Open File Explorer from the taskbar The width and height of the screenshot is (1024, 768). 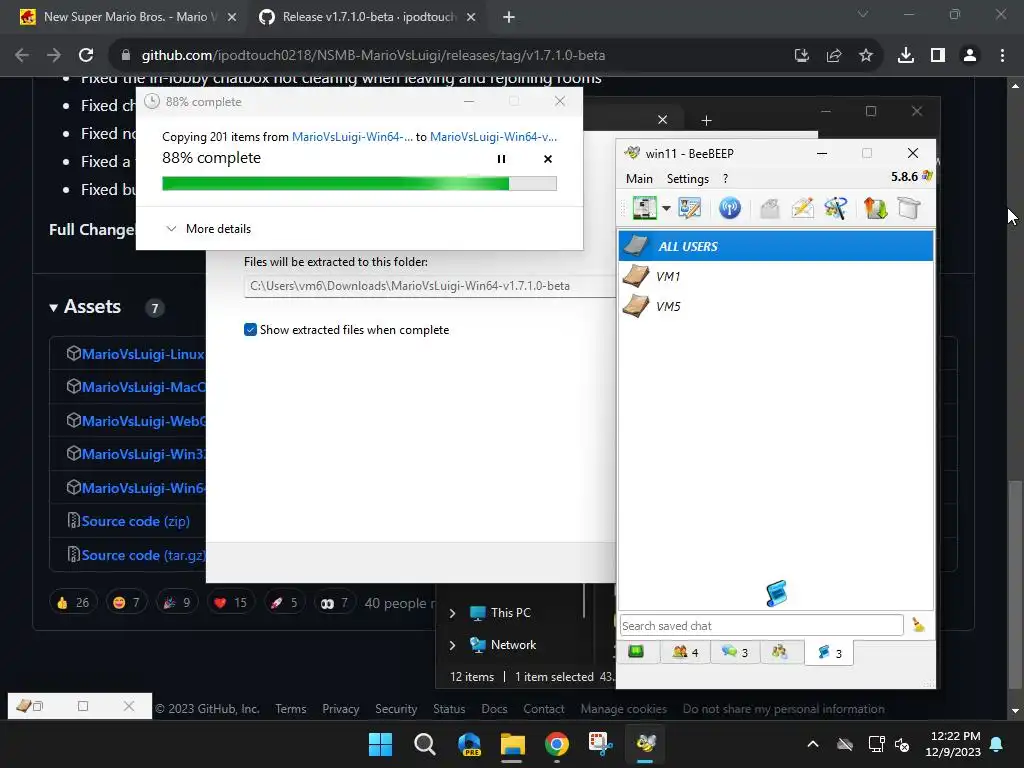click(x=513, y=744)
